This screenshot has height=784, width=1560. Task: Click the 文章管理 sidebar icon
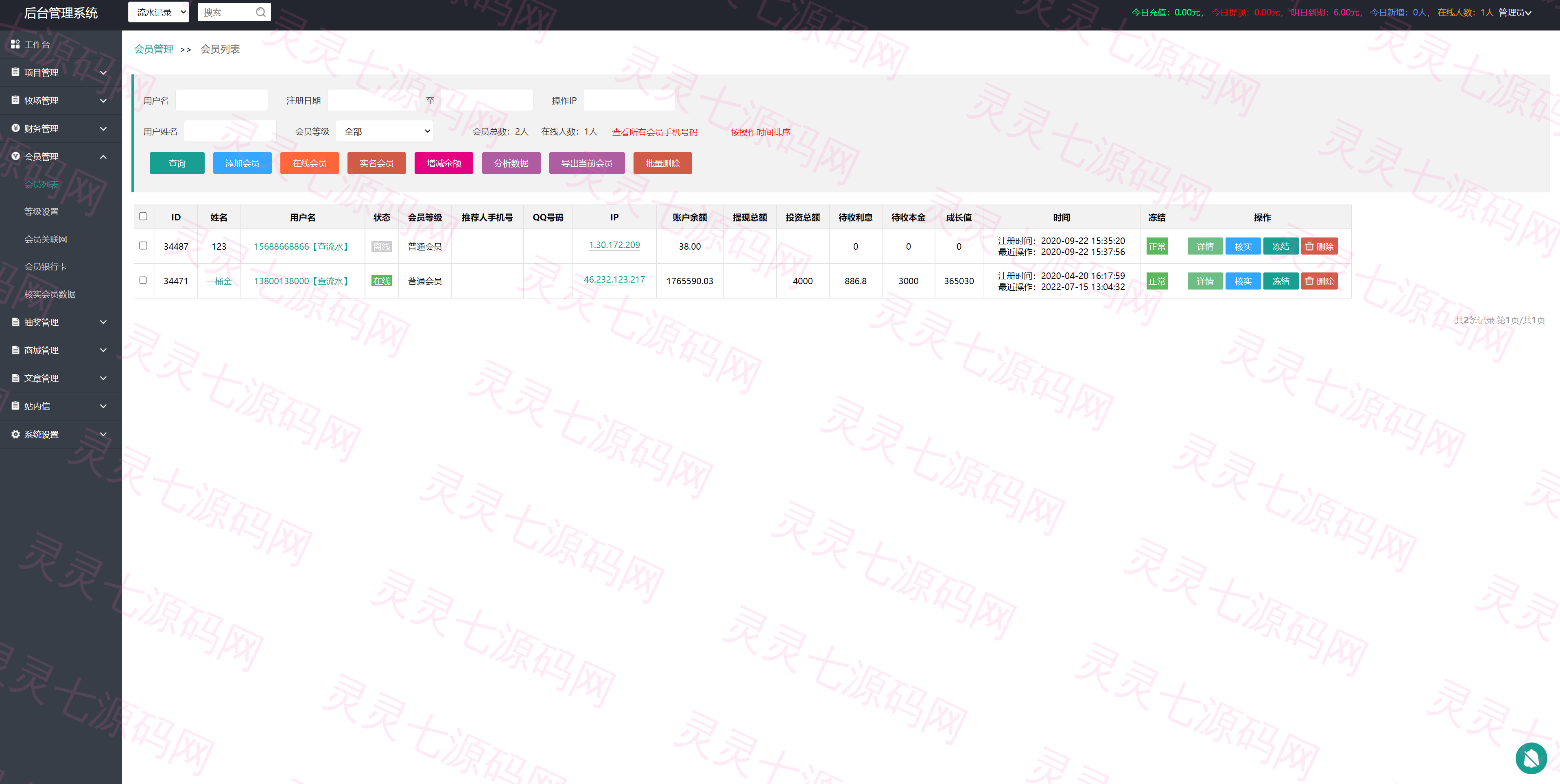coord(15,378)
